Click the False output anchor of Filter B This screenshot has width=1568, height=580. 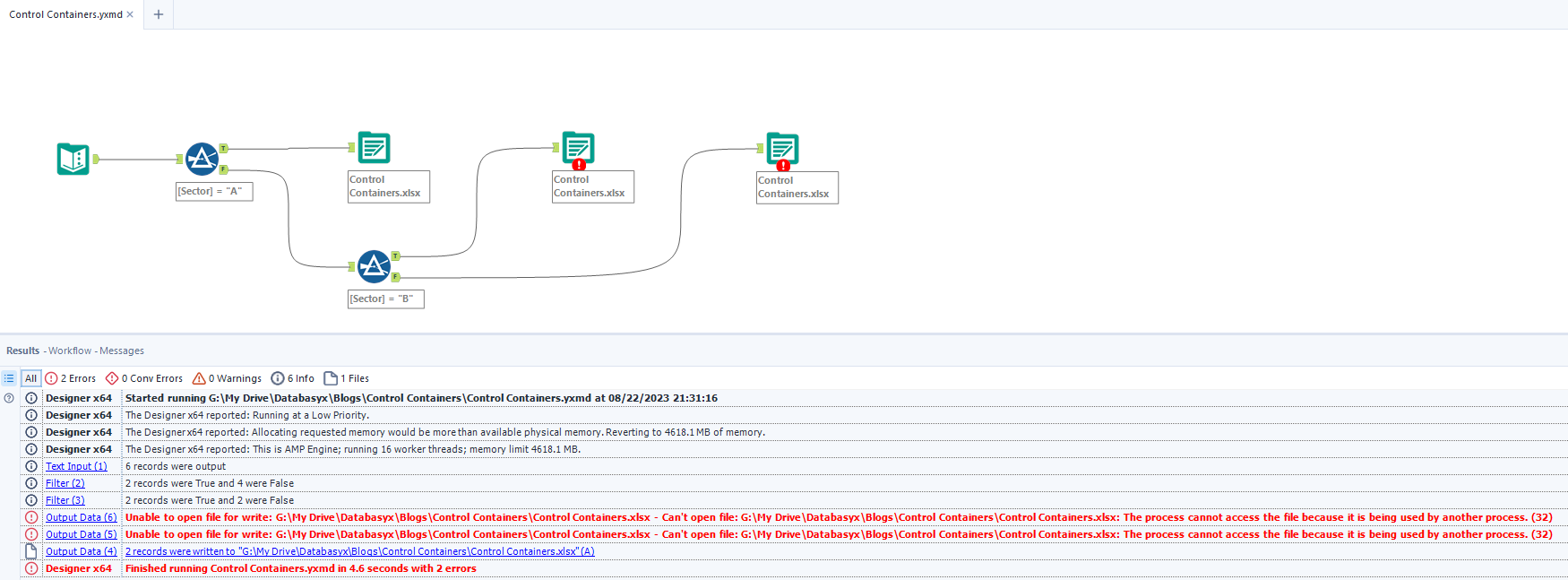395,277
